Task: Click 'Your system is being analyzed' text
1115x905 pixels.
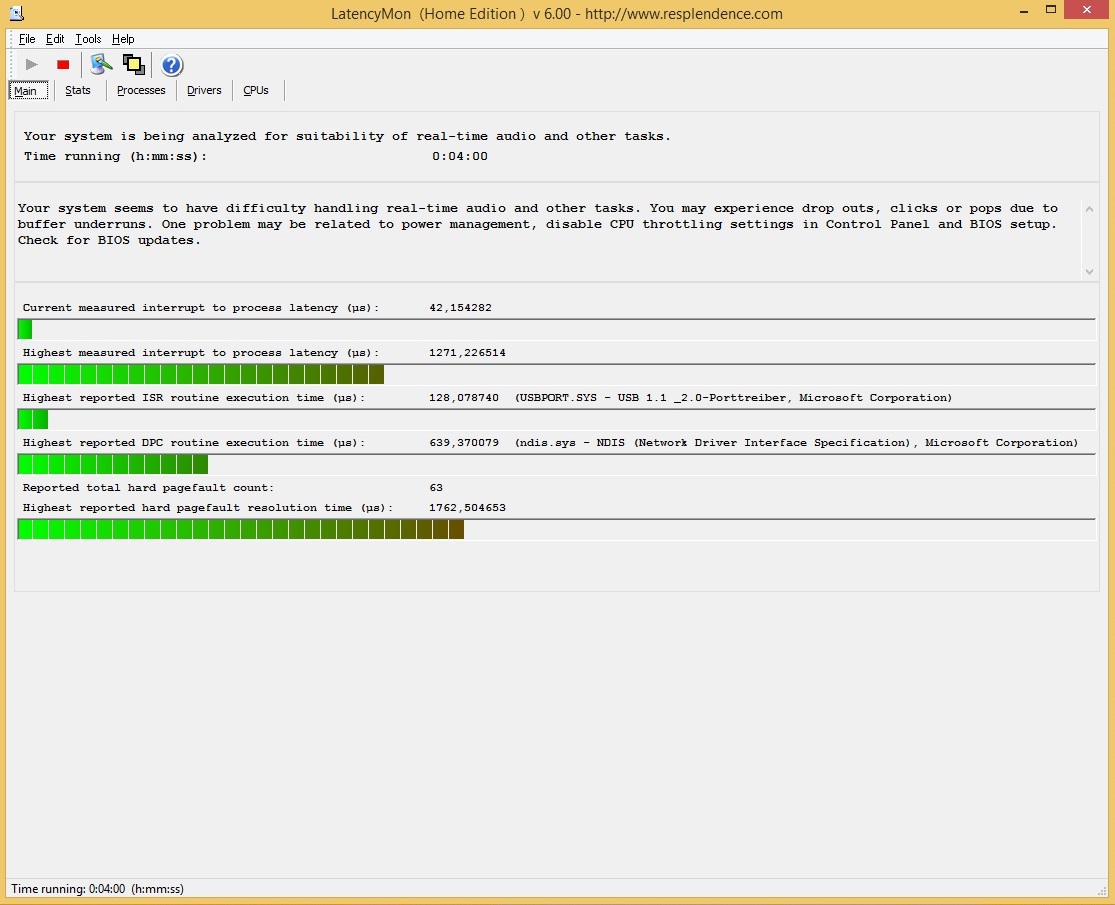Action: (x=347, y=136)
